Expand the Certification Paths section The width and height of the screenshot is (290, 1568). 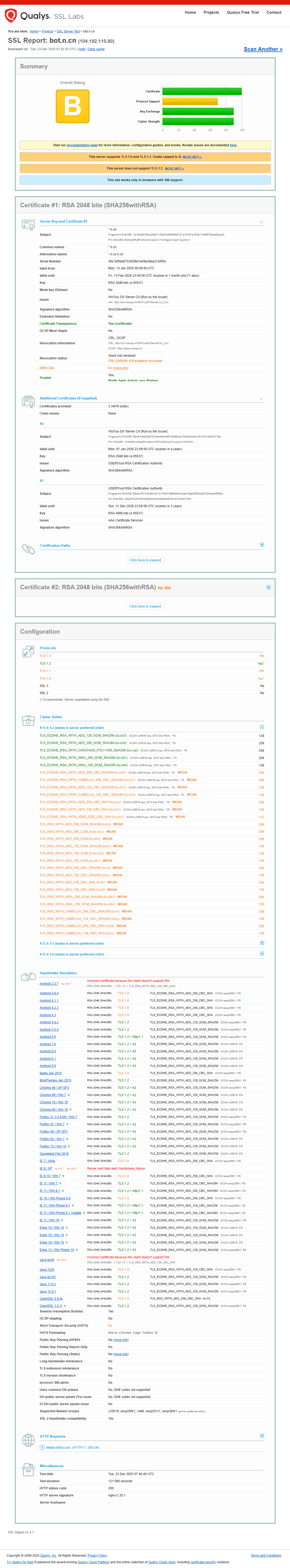262,545
